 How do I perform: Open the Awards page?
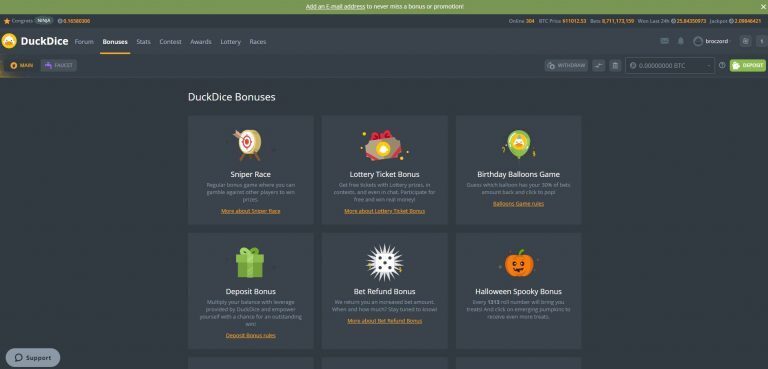coord(201,42)
